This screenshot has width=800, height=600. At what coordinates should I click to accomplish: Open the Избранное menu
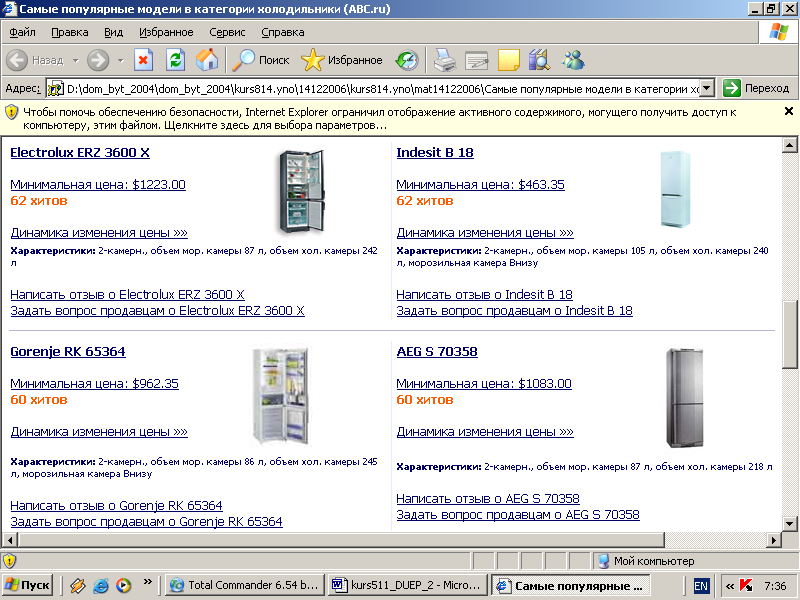pos(166,32)
